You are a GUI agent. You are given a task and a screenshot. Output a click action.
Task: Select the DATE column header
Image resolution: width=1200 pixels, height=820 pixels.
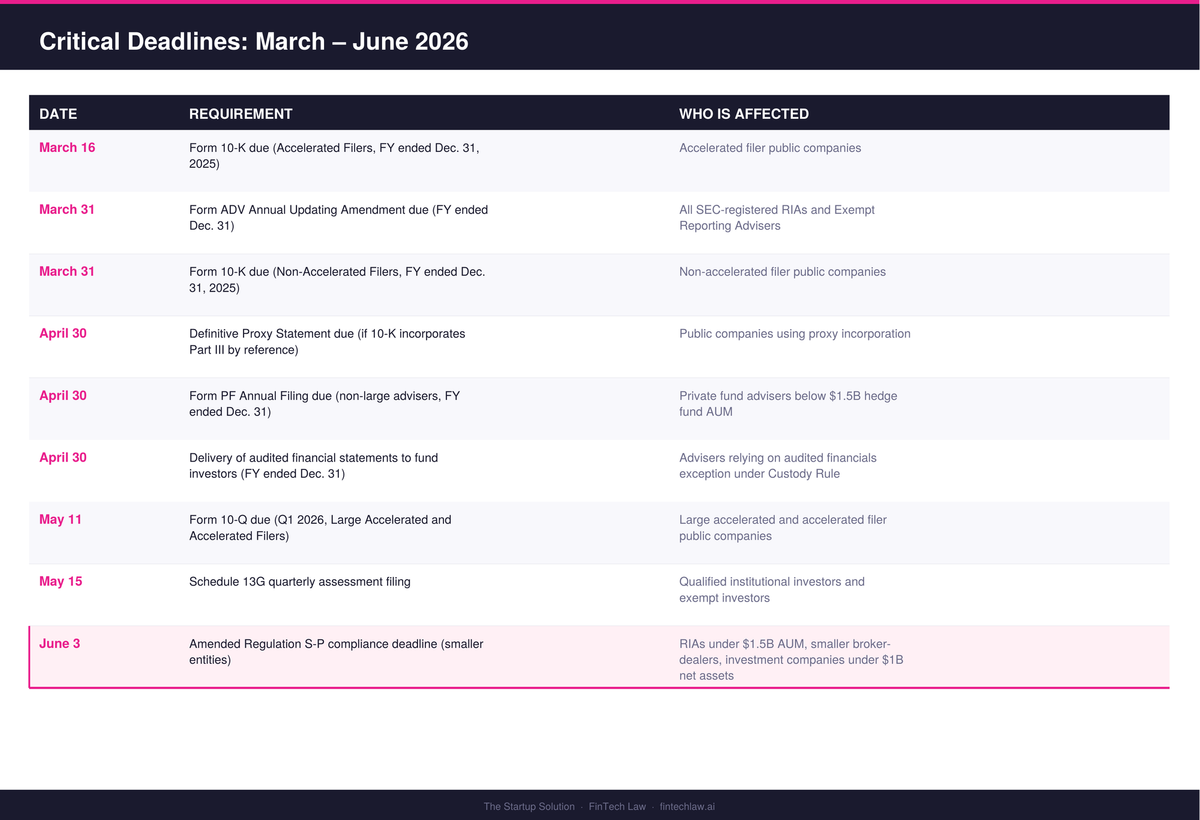tap(58, 114)
